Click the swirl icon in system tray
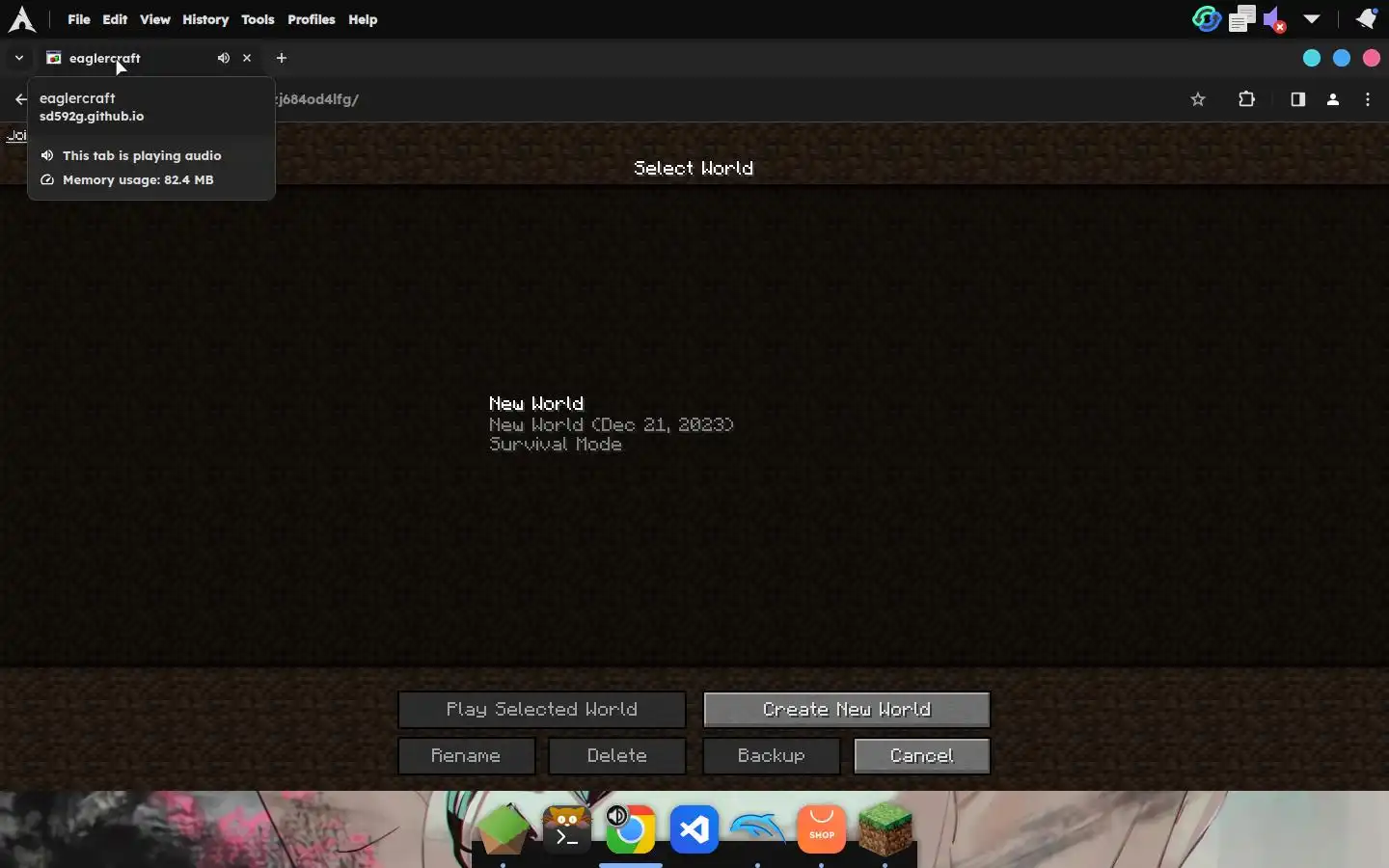Viewport: 1389px width, 868px height. (x=1207, y=18)
